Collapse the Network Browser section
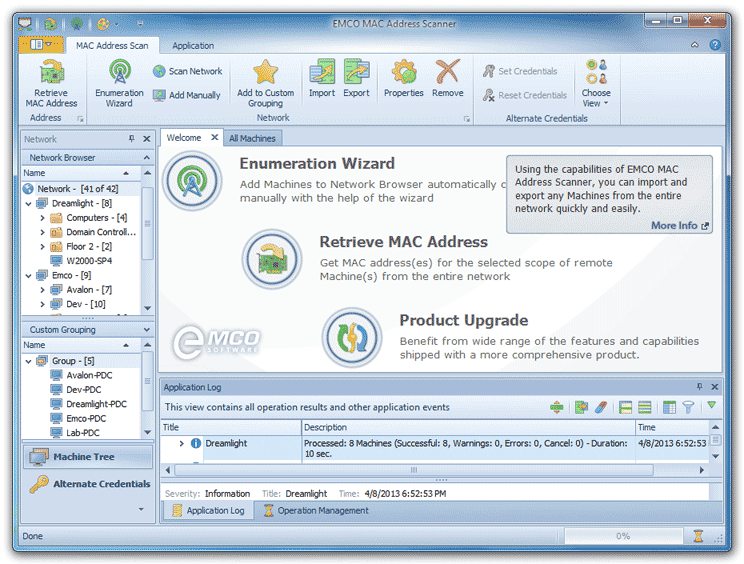This screenshot has height=564, width=744. 147,157
